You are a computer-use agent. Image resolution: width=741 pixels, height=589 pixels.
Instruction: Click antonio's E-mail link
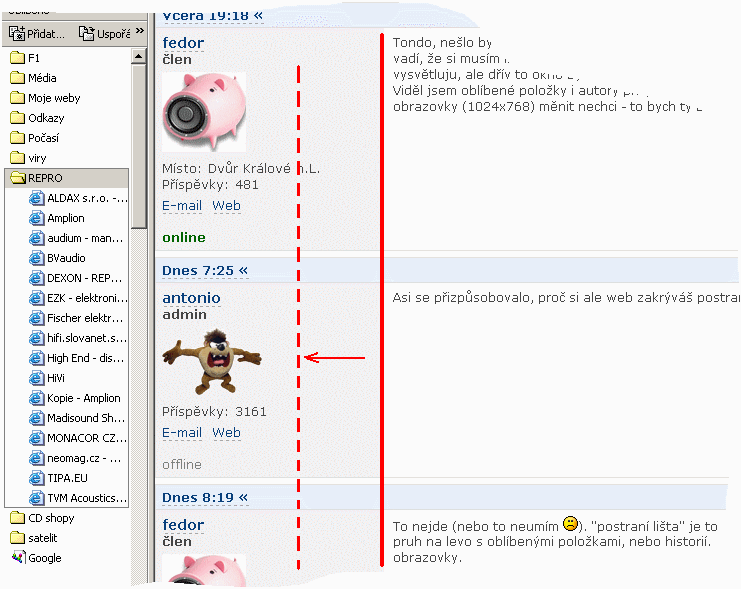click(x=182, y=433)
